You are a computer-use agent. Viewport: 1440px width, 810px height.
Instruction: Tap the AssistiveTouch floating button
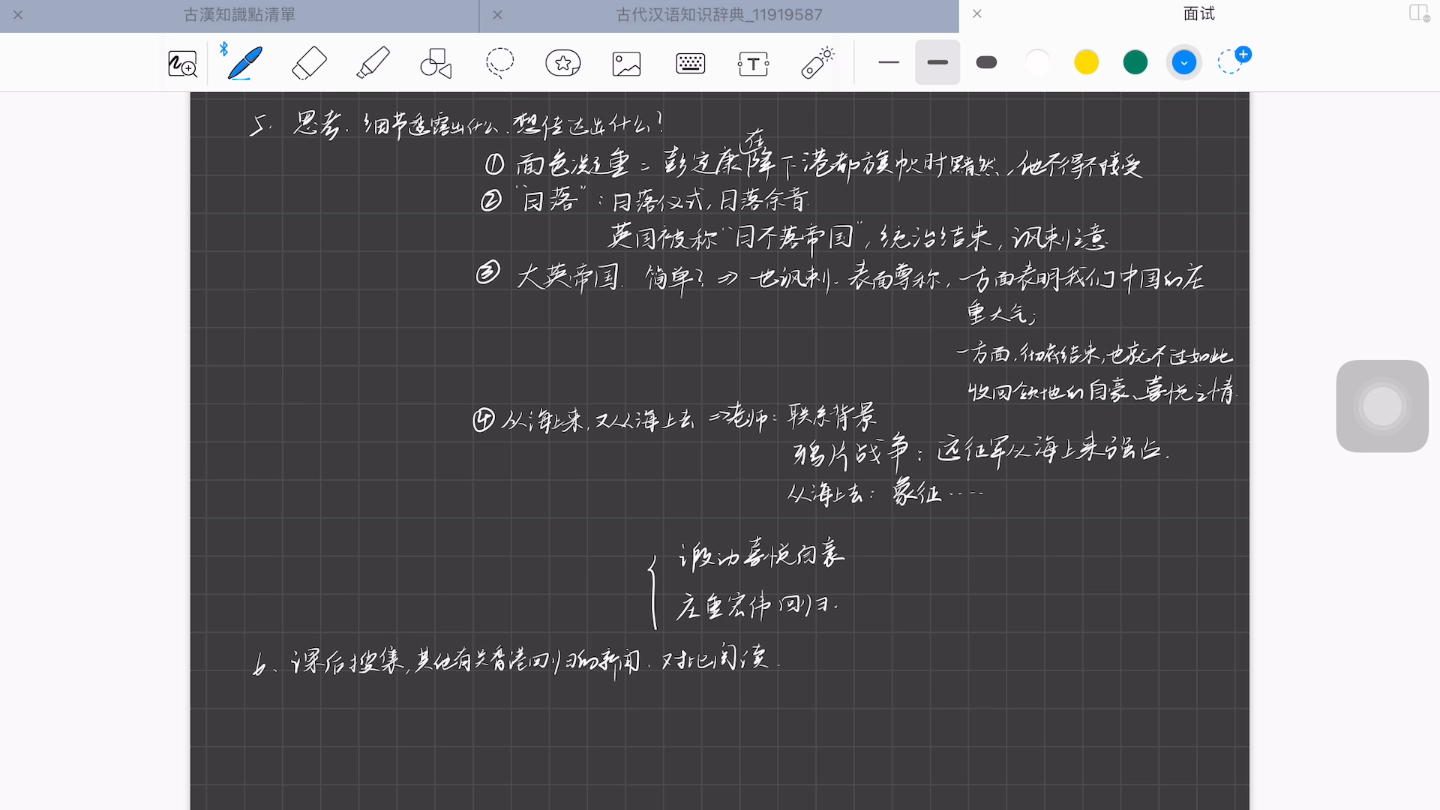1382,406
